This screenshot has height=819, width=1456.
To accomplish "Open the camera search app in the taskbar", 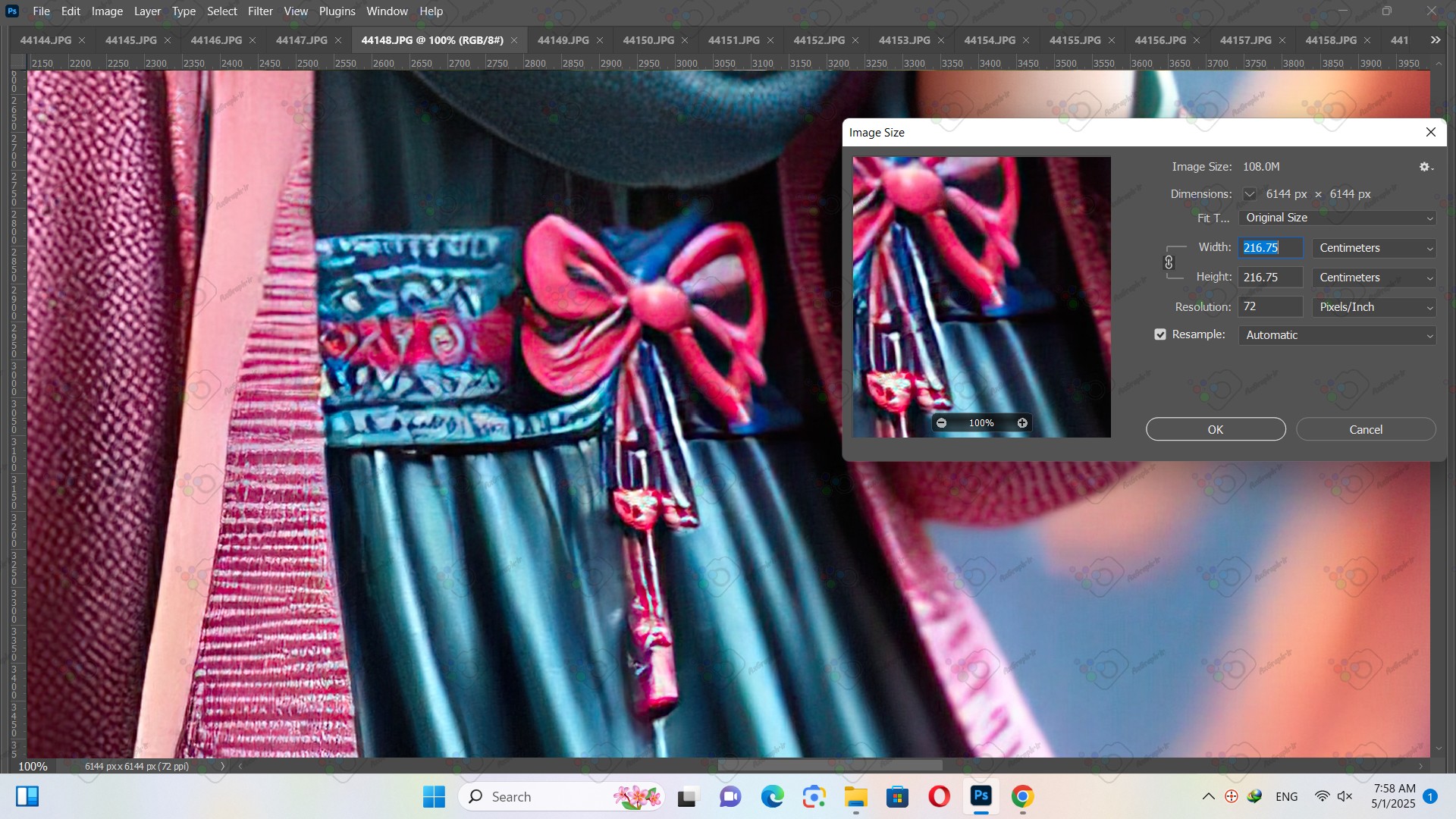I will click(814, 797).
